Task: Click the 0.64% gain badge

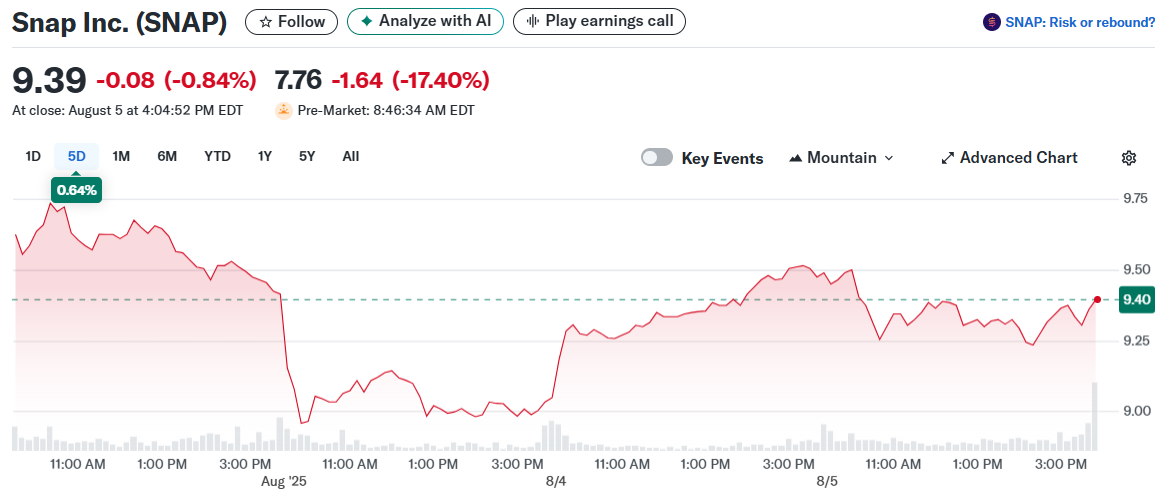Action: click(77, 191)
